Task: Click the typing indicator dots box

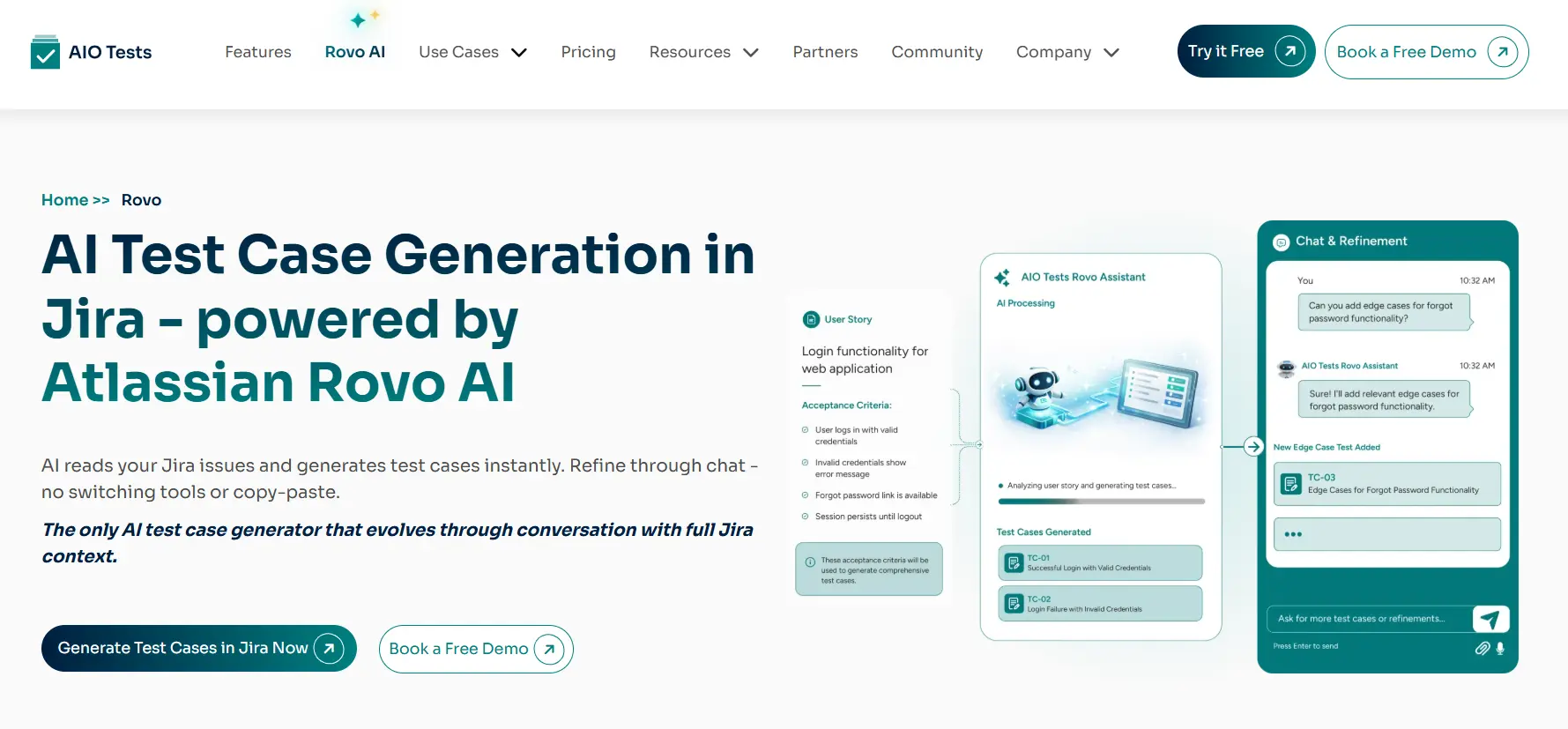Action: (x=1387, y=534)
